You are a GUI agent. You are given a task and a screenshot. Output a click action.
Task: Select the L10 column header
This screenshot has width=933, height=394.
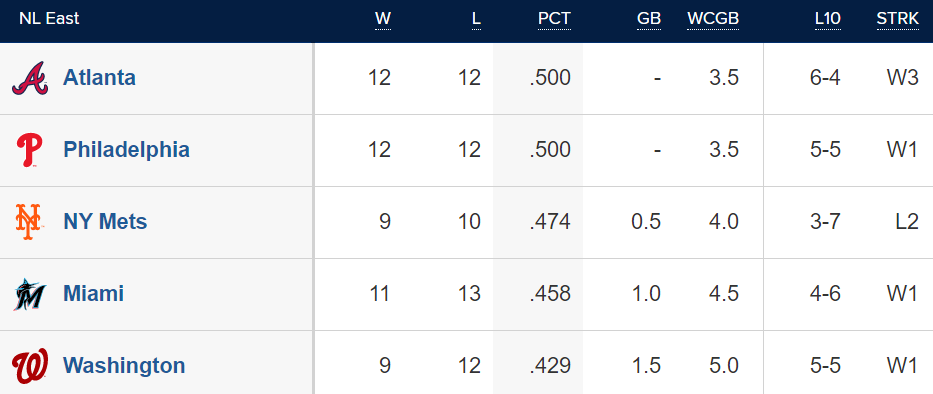[x=828, y=19]
